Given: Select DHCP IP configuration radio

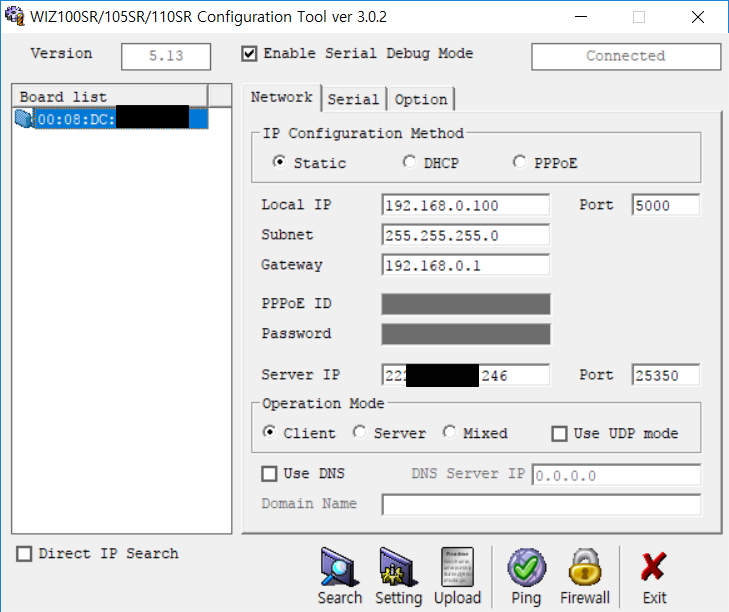Looking at the screenshot, I should 409,162.
